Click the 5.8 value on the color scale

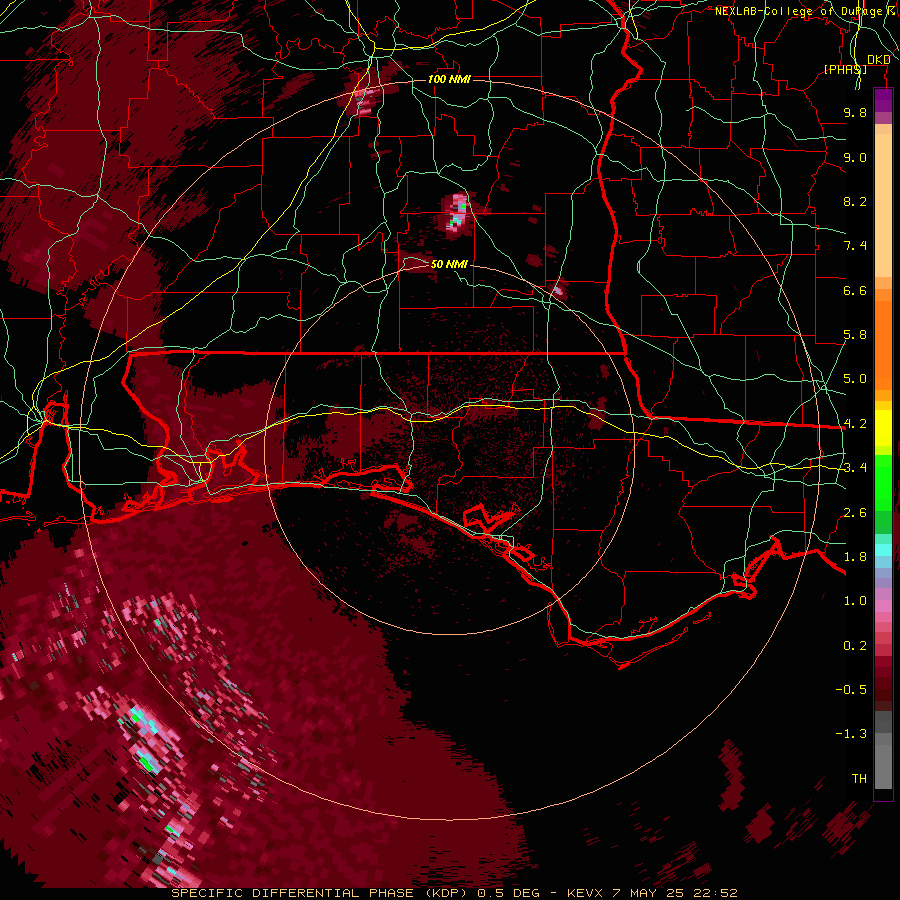pyautogui.click(x=855, y=335)
